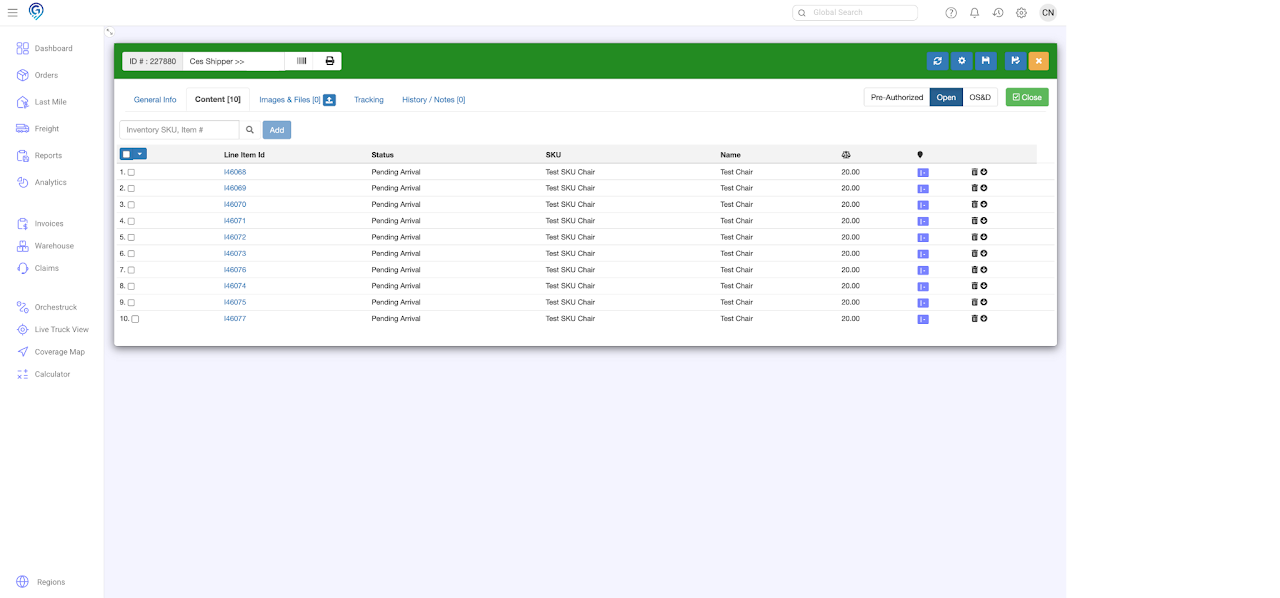Click the Inventory SKU, Item # field
This screenshot has height=598, width=1280.
coord(179,130)
